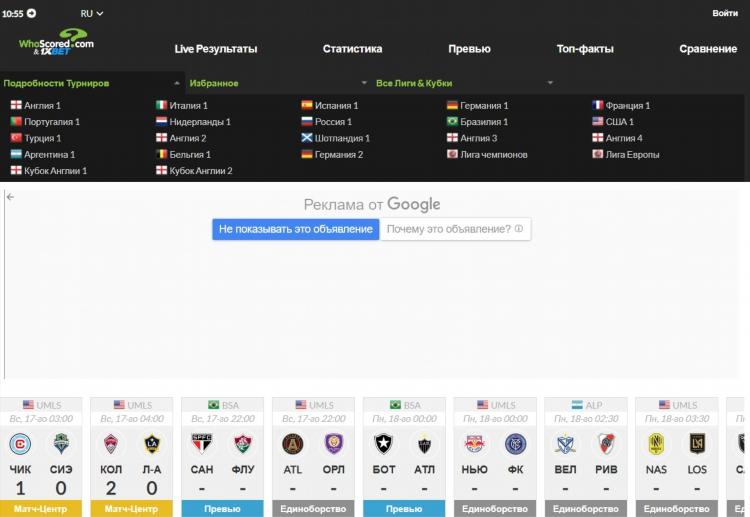Click the СИЭ Seattle Sounders crest
This screenshot has height=517, width=750.
coord(61,444)
